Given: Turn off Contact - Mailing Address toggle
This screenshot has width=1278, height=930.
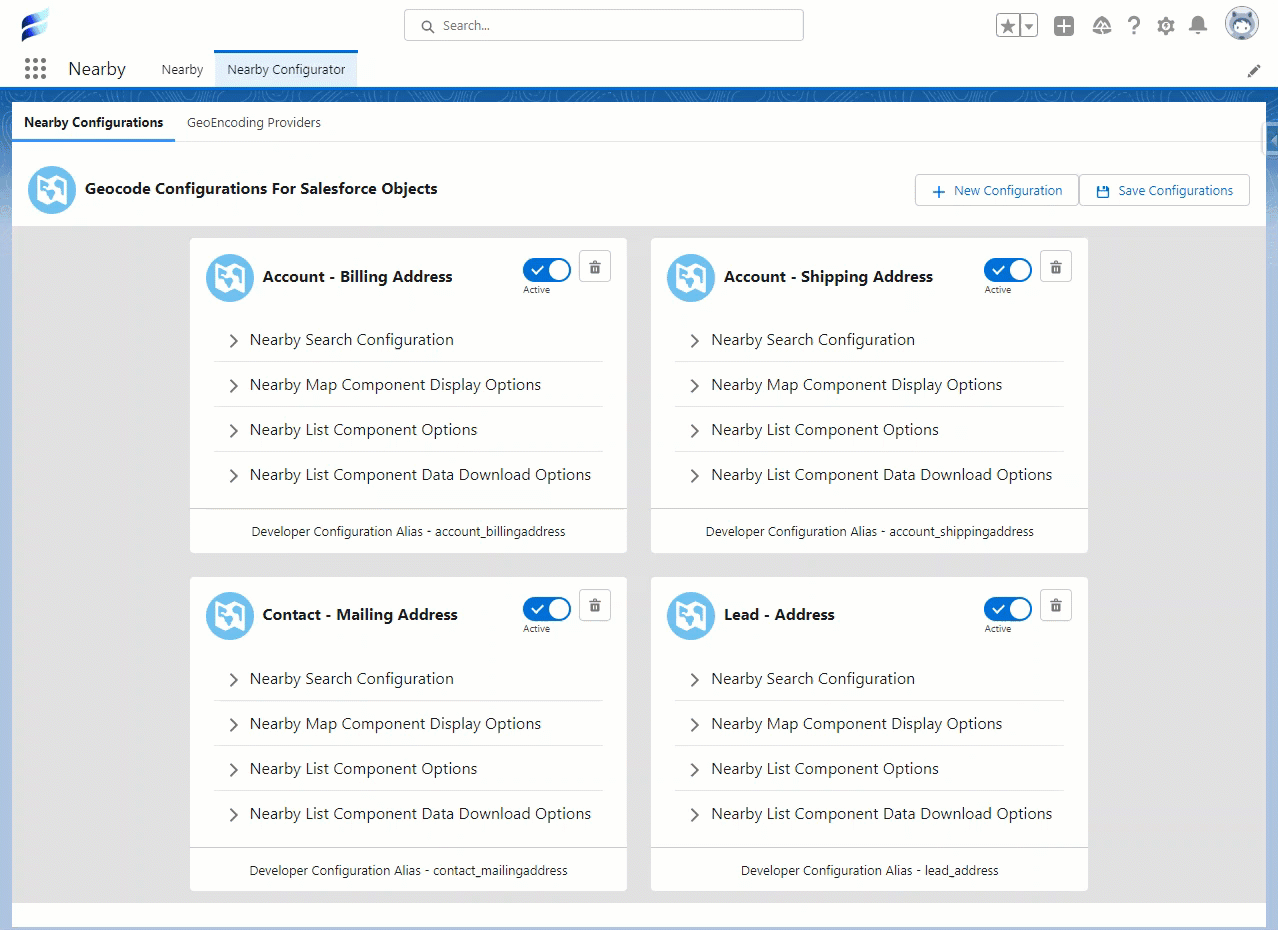Looking at the screenshot, I should pos(546,609).
